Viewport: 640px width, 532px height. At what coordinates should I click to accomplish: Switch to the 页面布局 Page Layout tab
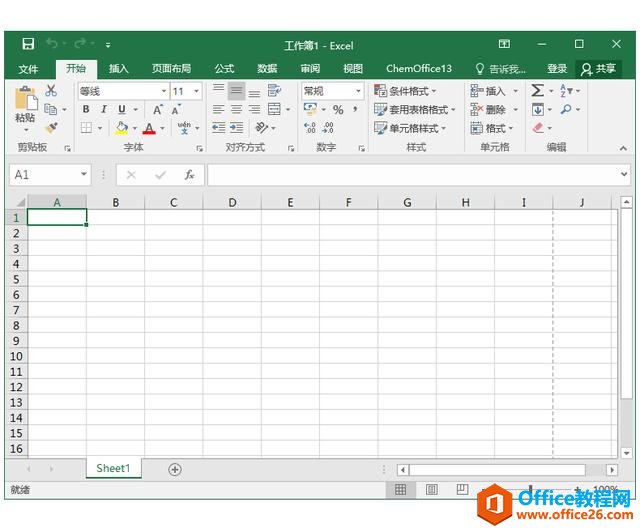(x=171, y=69)
